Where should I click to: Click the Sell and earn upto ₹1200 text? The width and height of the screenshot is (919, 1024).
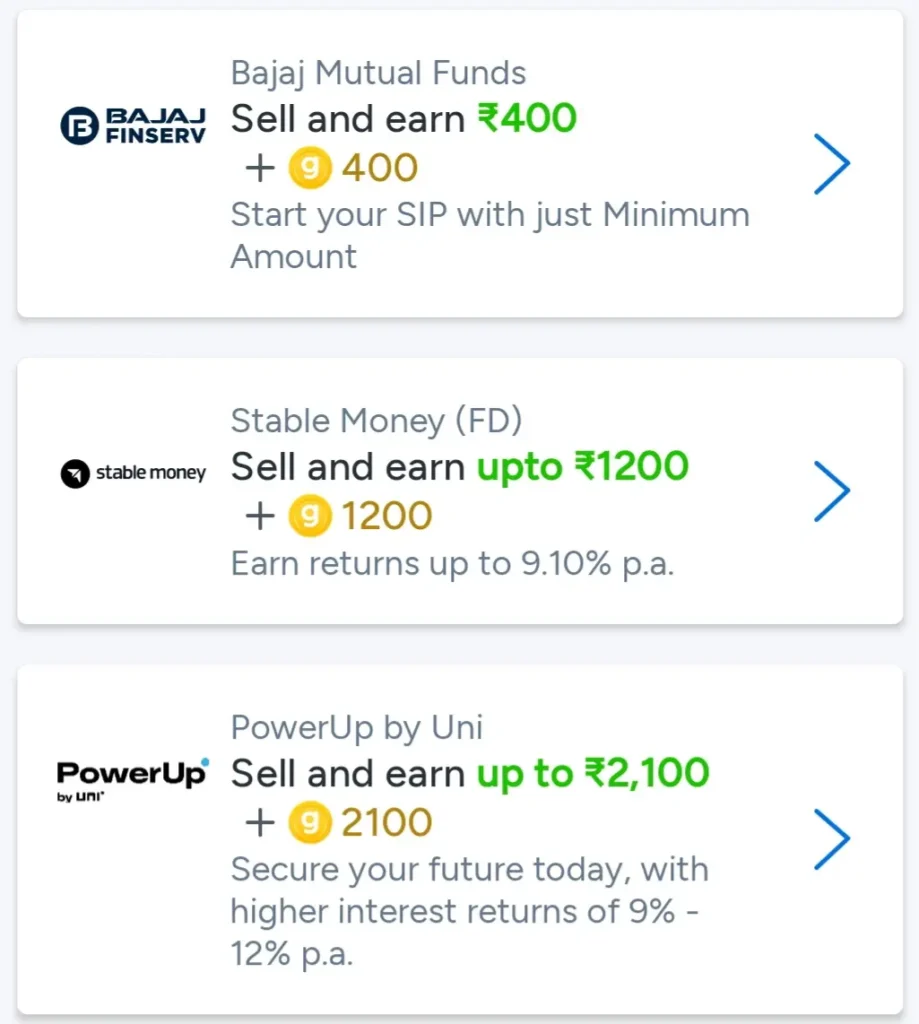tap(458, 466)
